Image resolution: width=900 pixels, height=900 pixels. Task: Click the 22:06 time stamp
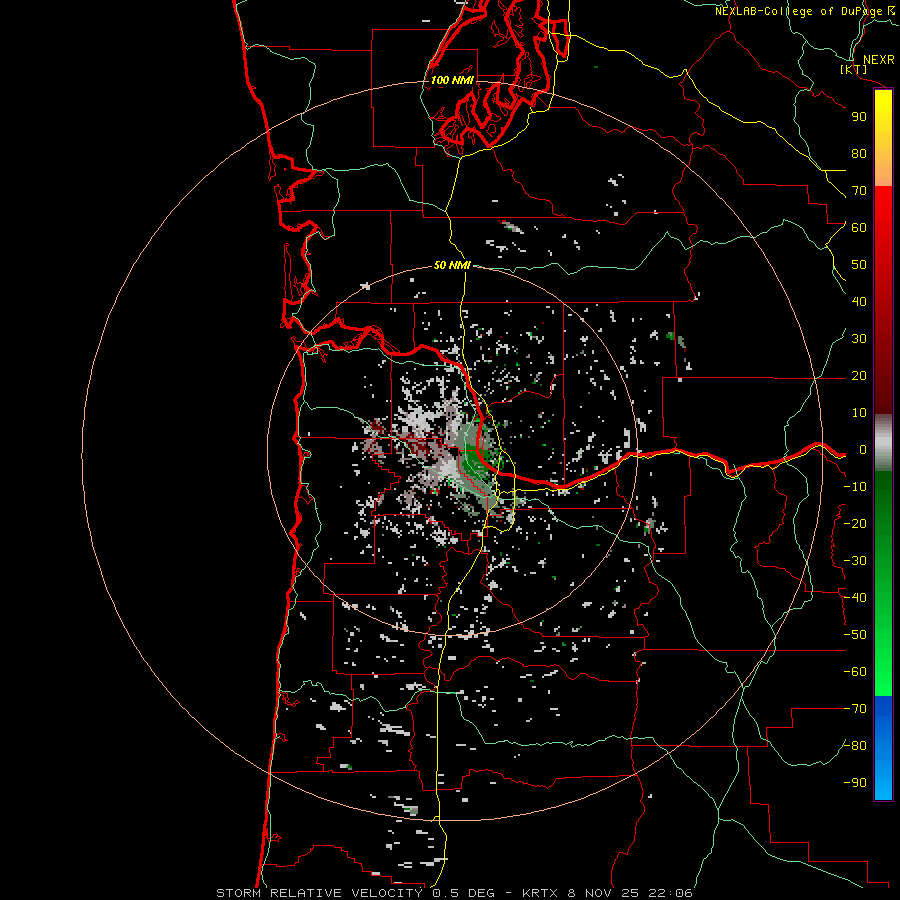tap(670, 893)
